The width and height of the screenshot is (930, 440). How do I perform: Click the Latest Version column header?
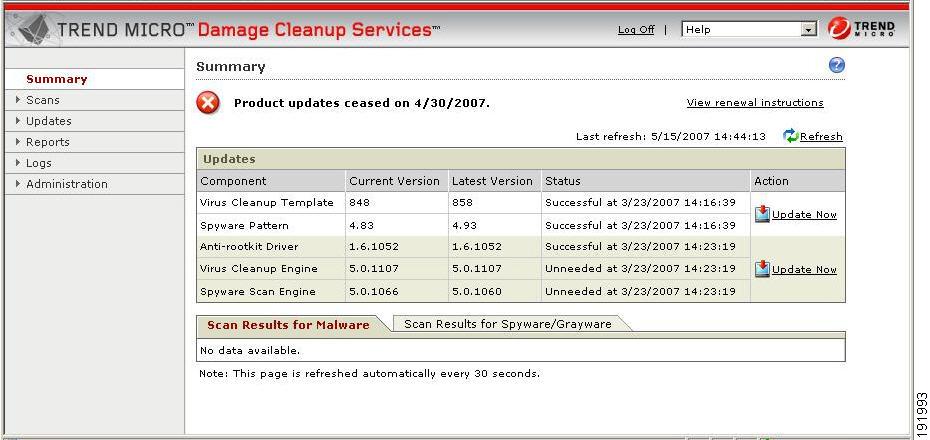pos(495,181)
